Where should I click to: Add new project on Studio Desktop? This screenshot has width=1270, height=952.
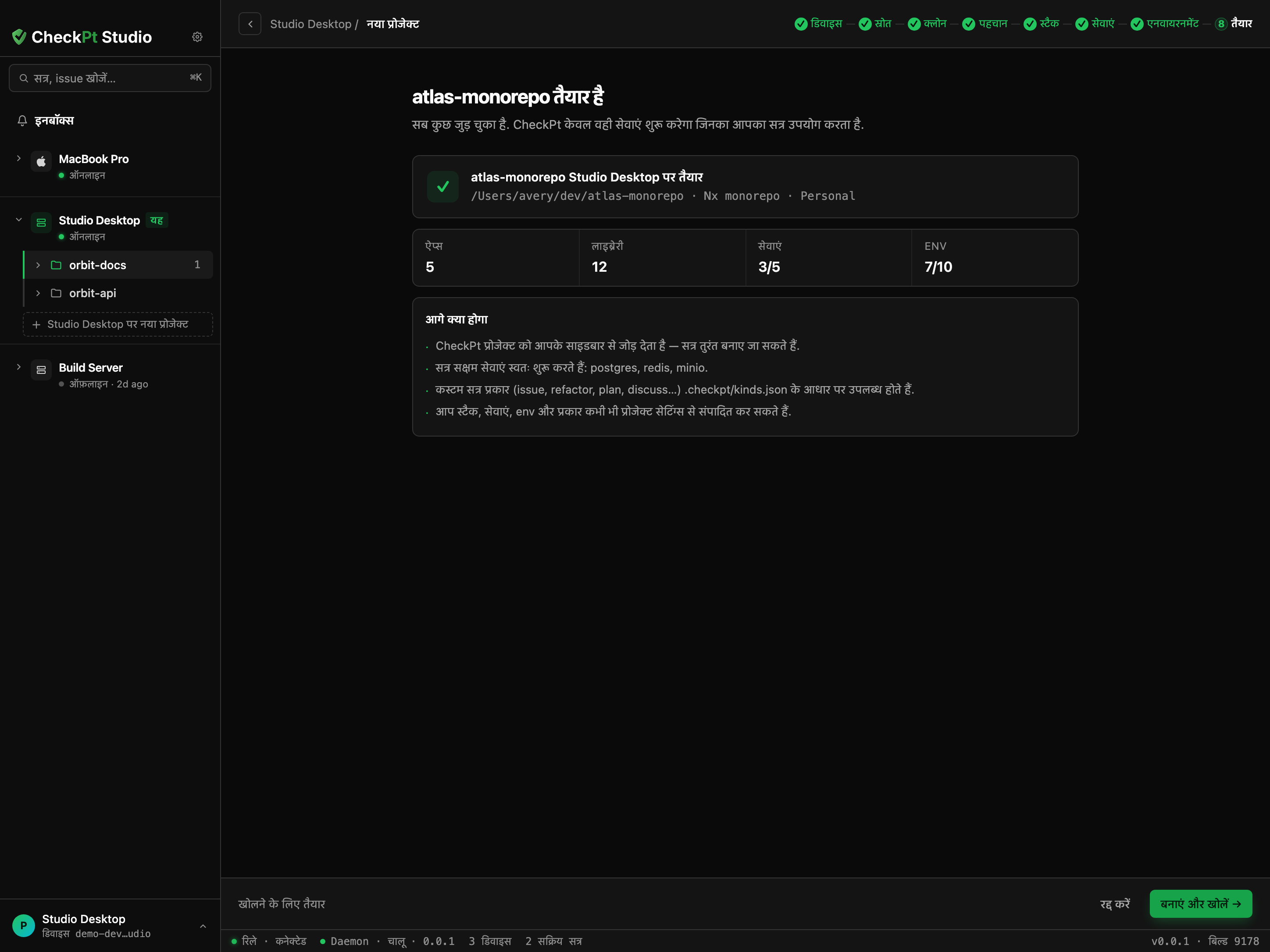tap(118, 324)
